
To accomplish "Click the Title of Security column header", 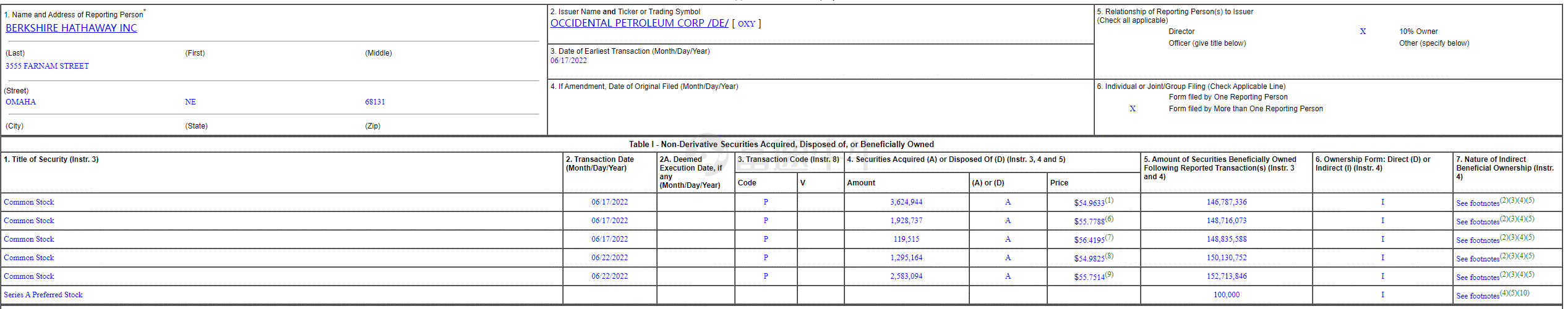I will [51, 159].
